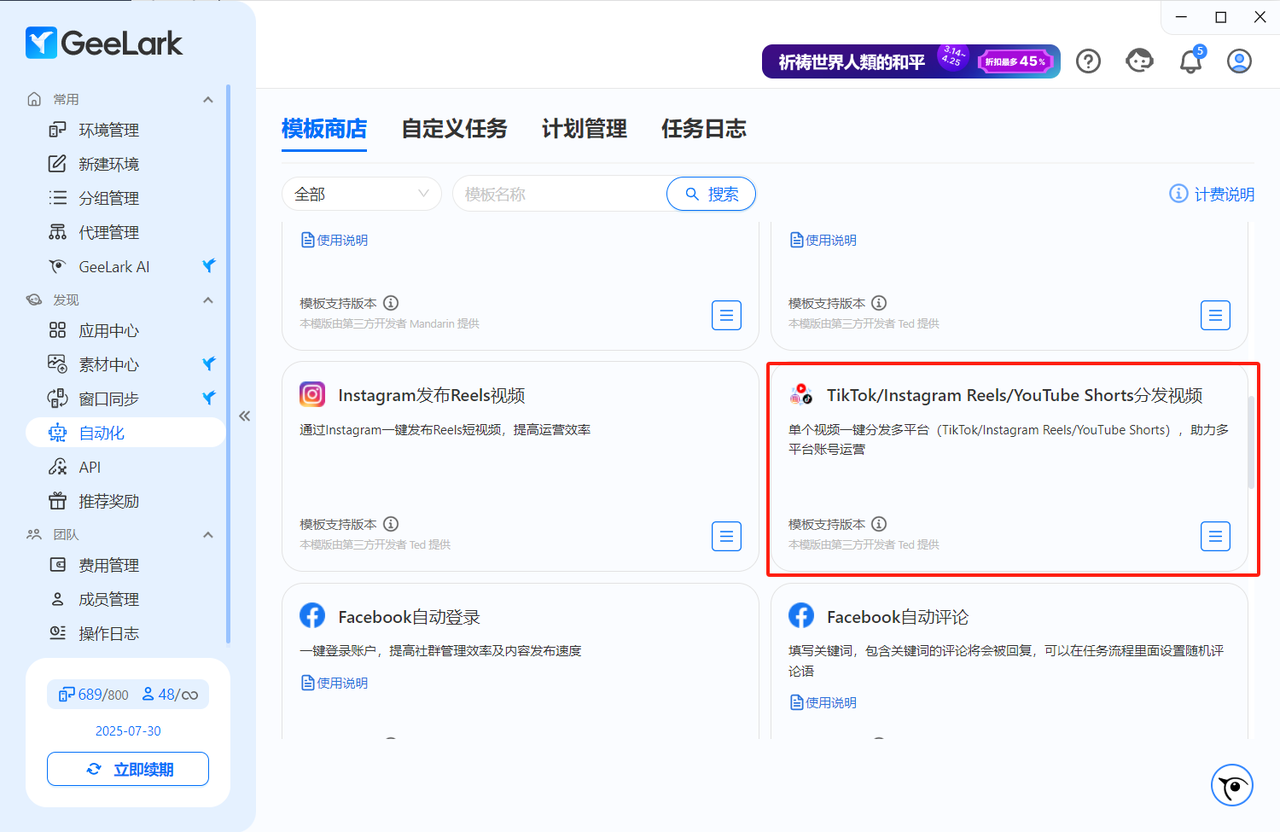The image size is (1280, 832).
Task: Collapse the 发现 sidebar section
Action: (208, 300)
